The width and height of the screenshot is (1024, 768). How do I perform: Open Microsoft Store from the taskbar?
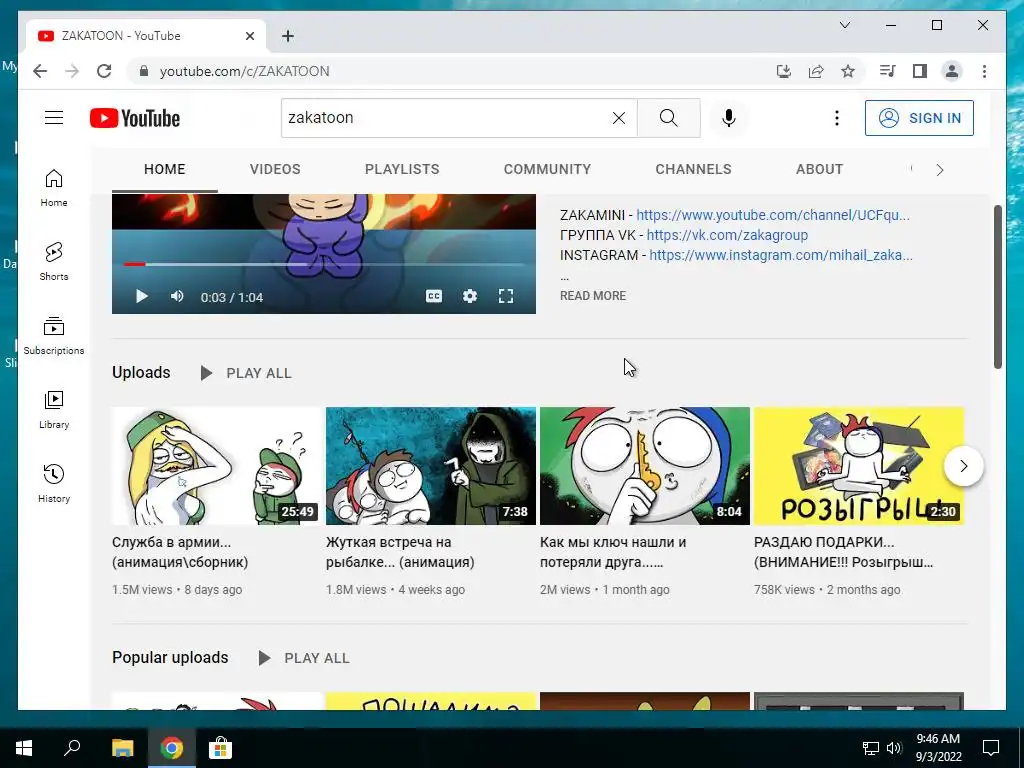click(x=220, y=748)
